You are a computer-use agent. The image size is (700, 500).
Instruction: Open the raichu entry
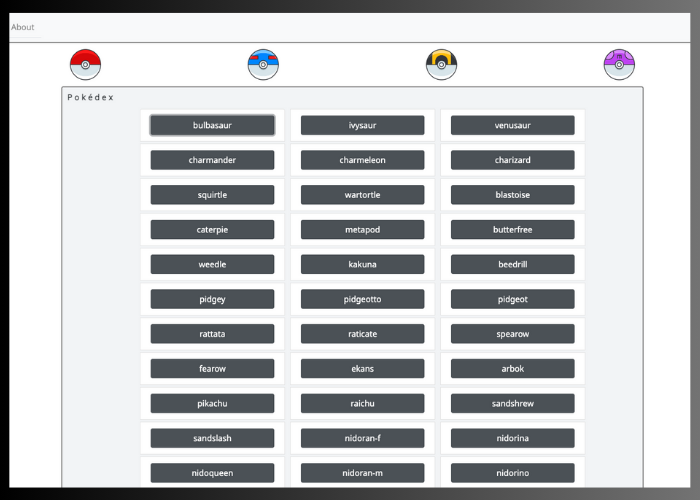[x=362, y=404]
